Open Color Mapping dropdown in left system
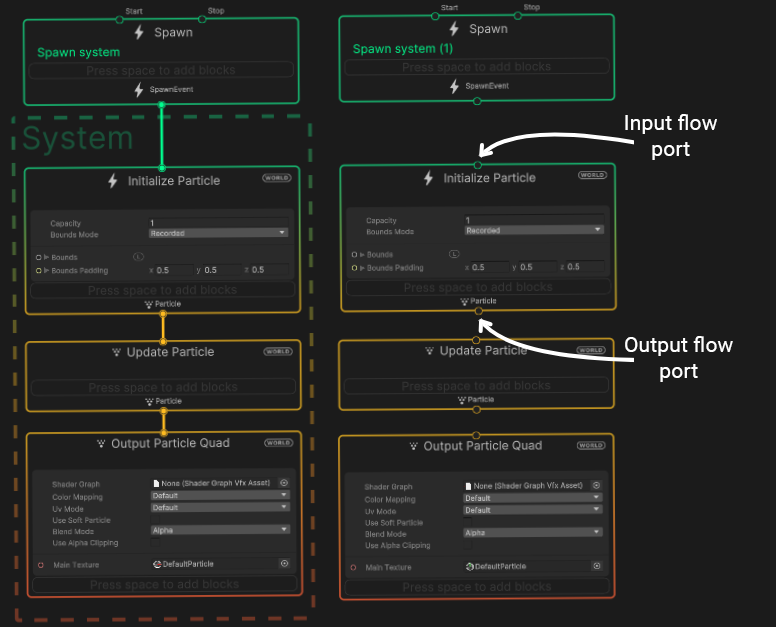 coord(218,496)
